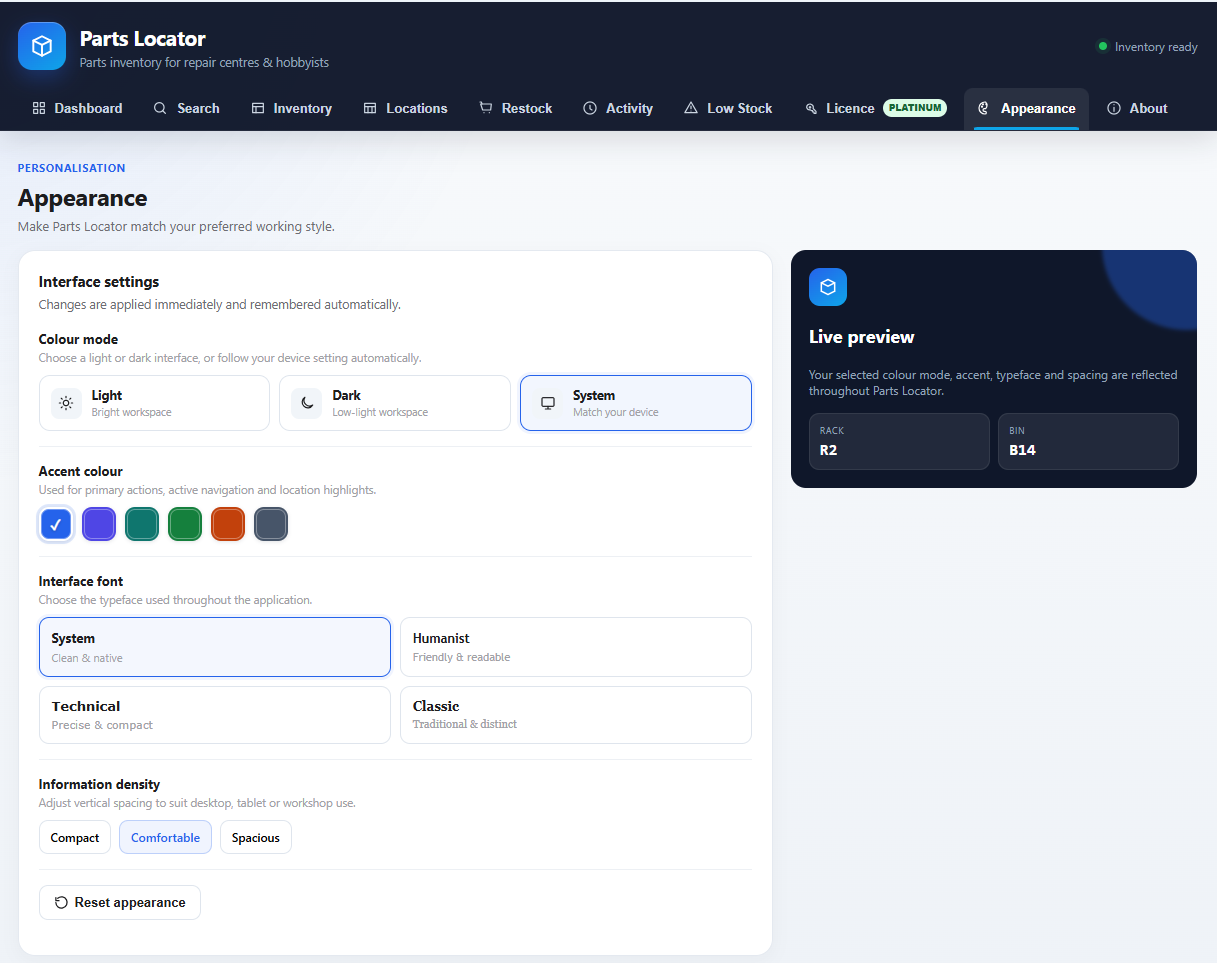
Task: Set information density to Spacious
Action: pos(256,837)
